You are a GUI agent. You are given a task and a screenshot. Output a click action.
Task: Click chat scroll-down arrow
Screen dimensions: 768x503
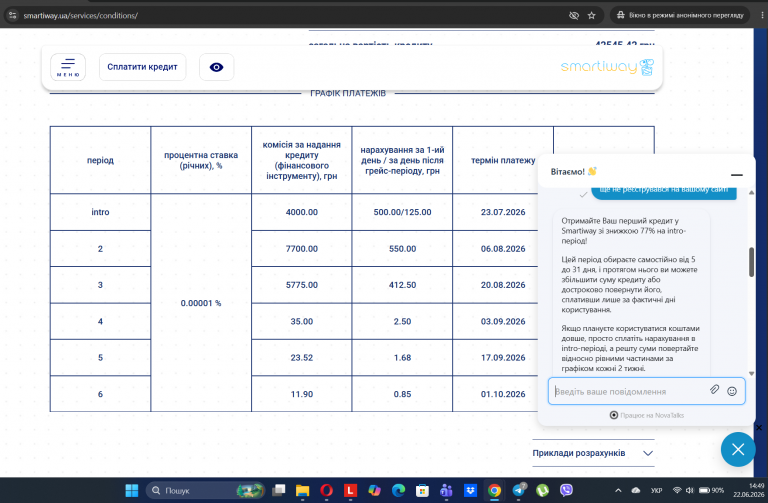[x=751, y=374]
